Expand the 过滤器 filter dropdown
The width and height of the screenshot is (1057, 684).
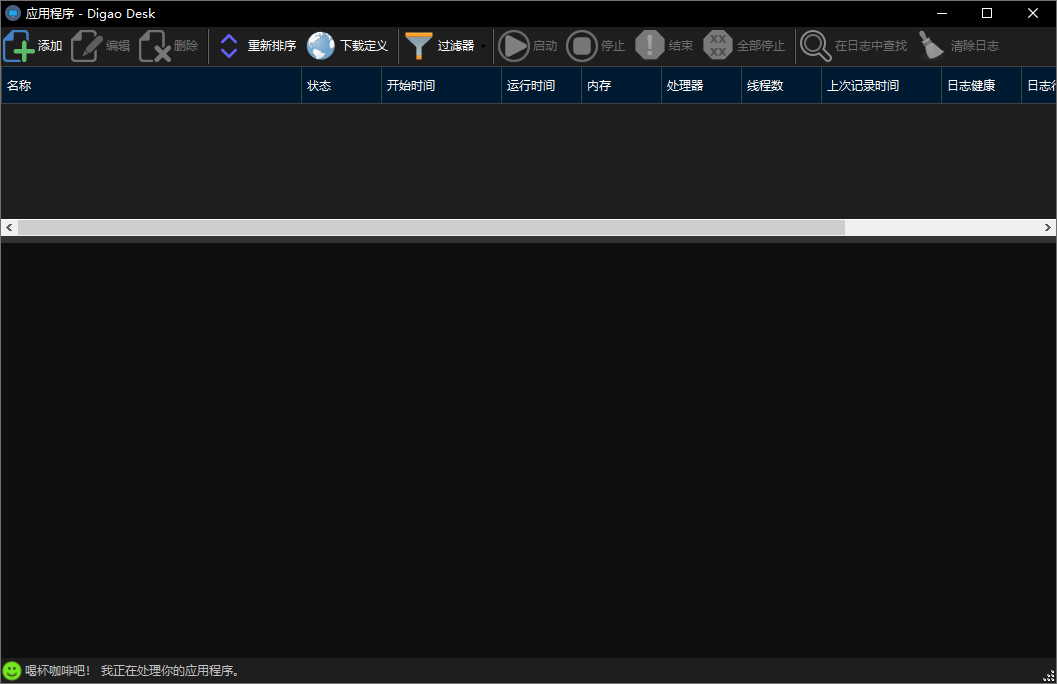click(483, 46)
